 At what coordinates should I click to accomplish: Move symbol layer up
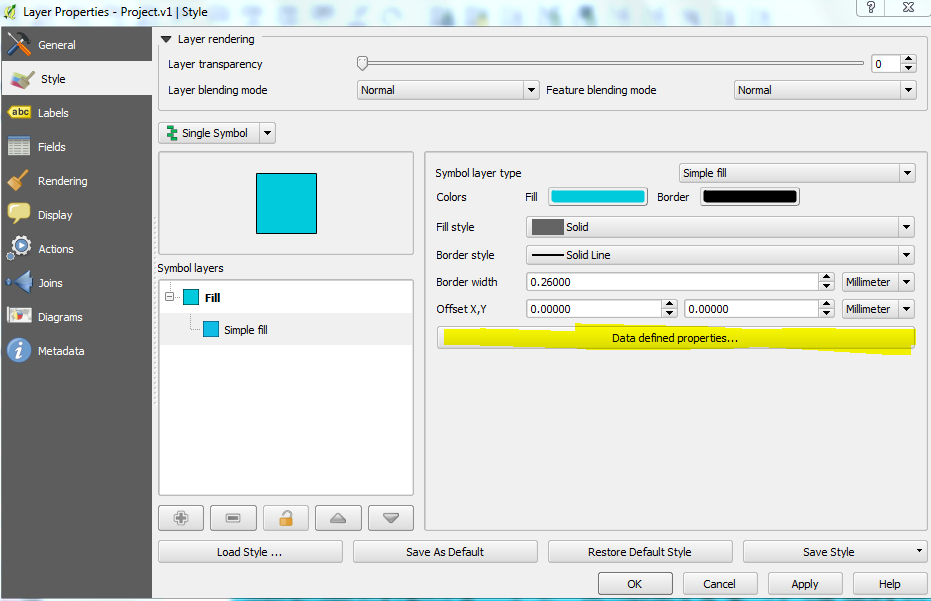[338, 518]
